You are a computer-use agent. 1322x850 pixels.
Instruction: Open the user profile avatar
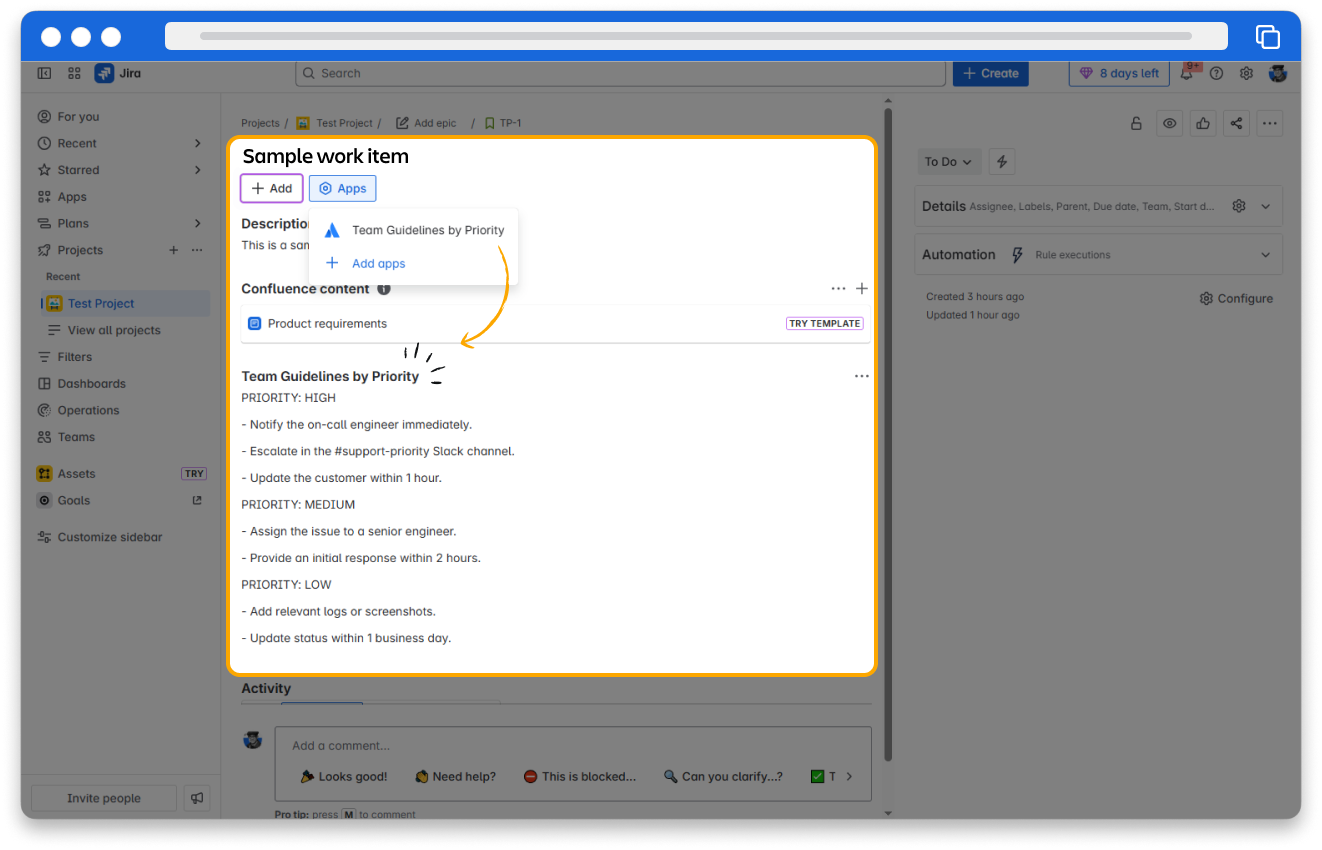(x=1278, y=73)
